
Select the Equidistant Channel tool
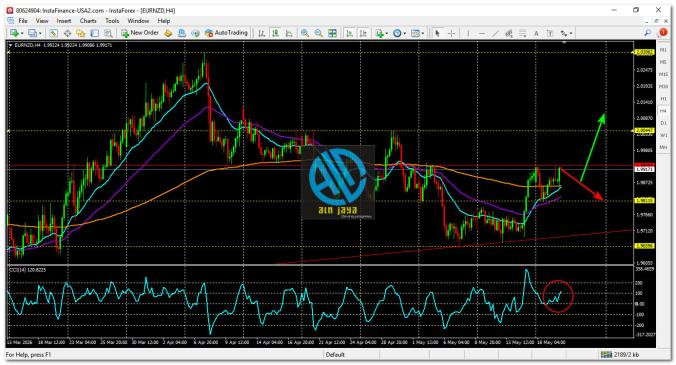point(509,33)
